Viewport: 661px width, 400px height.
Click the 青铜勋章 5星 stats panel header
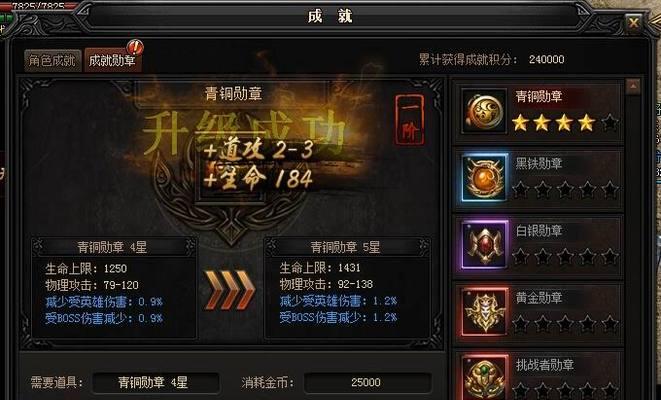point(347,247)
